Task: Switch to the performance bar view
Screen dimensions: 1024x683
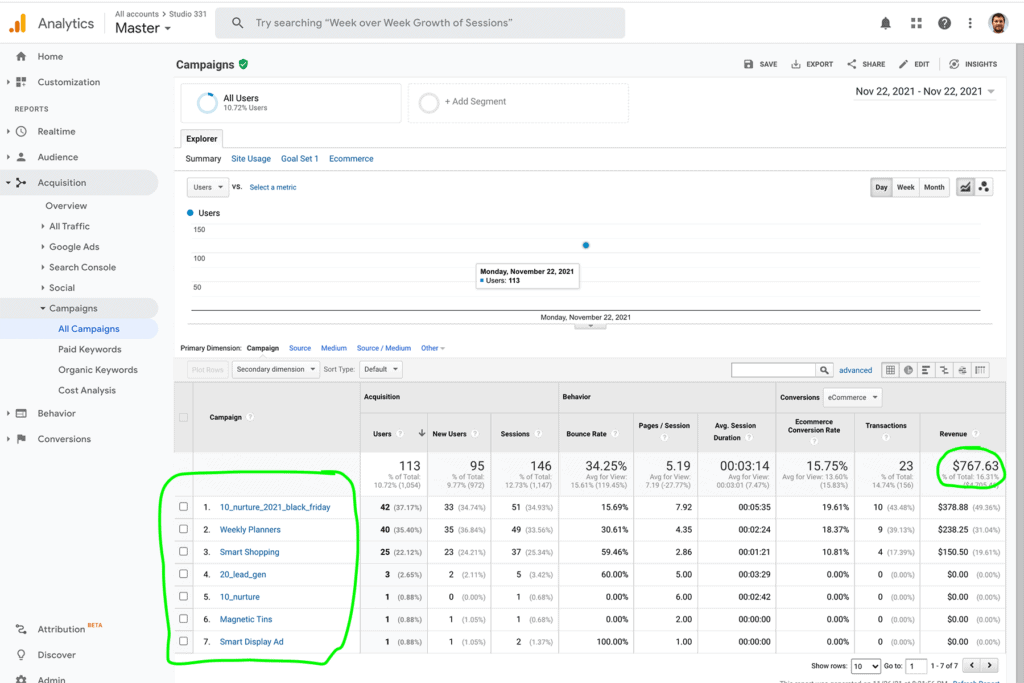Action: coord(926,370)
